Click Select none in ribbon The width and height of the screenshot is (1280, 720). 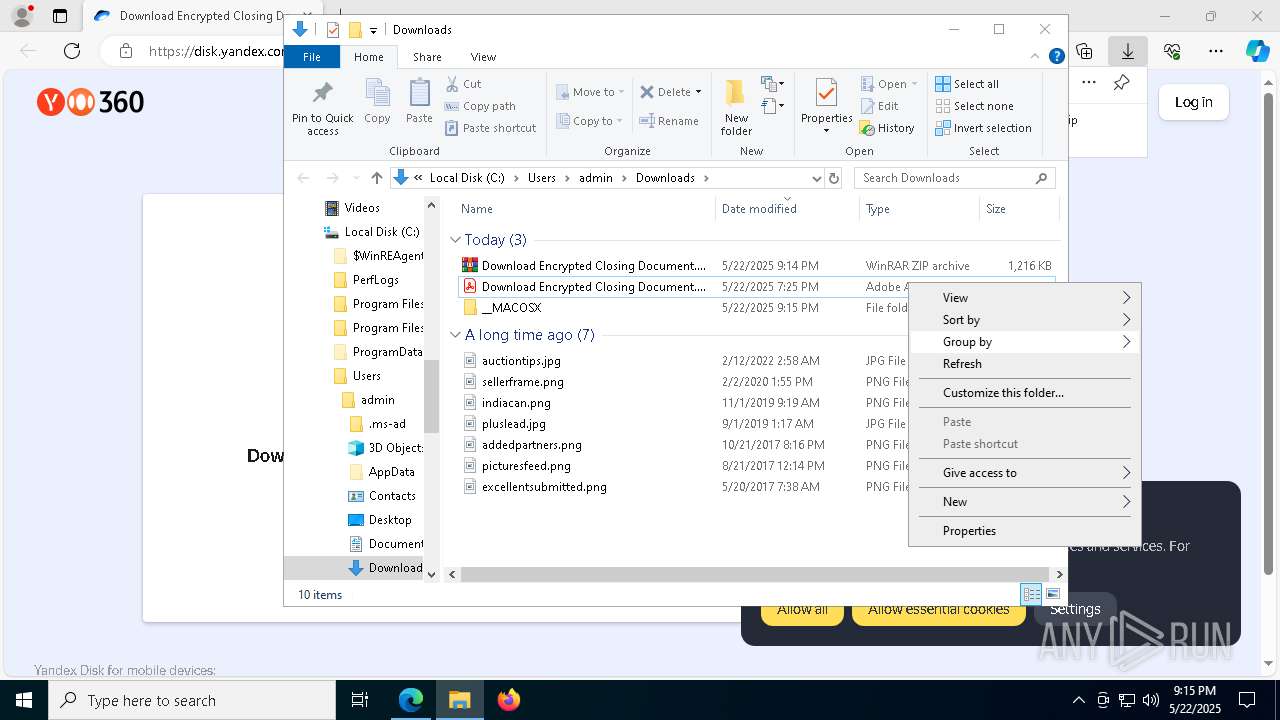(x=974, y=106)
